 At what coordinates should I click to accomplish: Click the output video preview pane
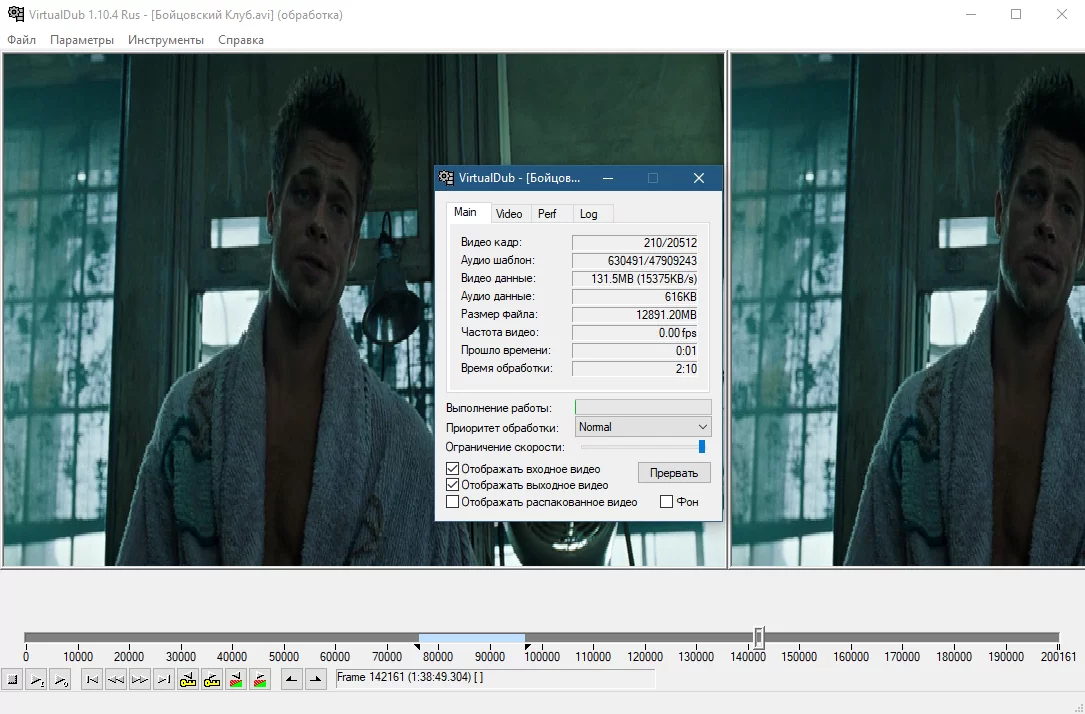(907, 310)
